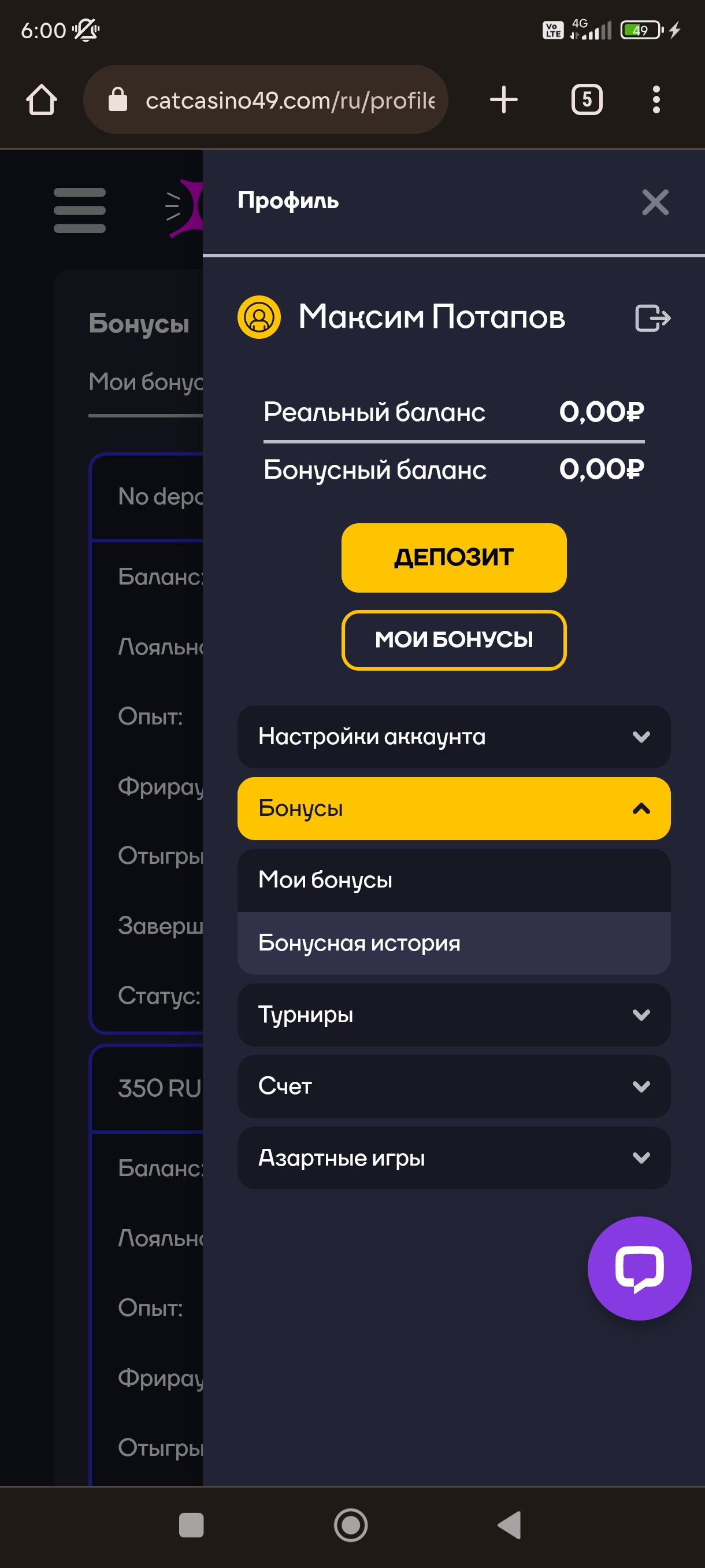Viewport: 705px width, 1568px height.
Task: Tap the logout icon beside Максим Потапов
Action: (652, 318)
